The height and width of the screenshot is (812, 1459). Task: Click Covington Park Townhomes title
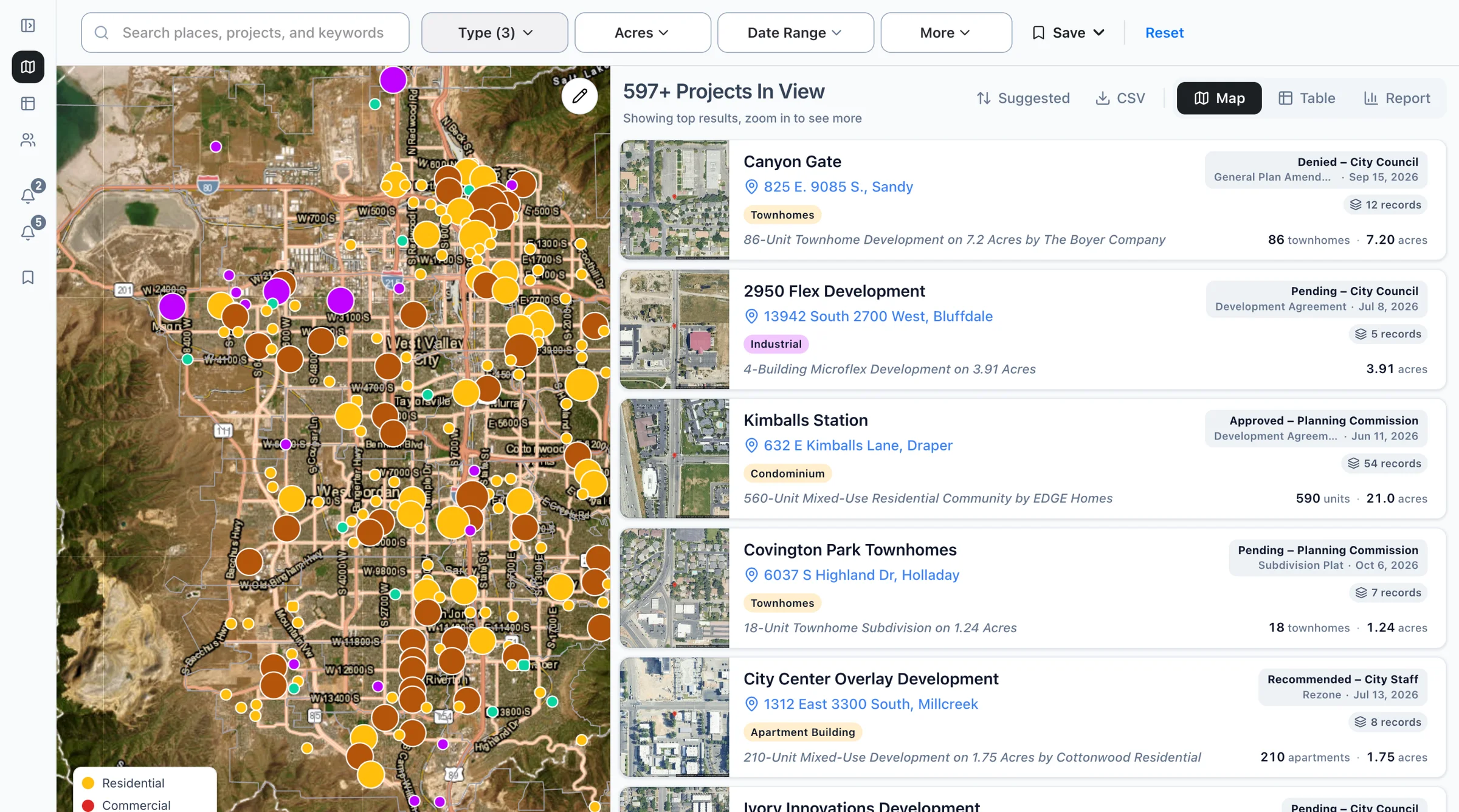point(850,549)
